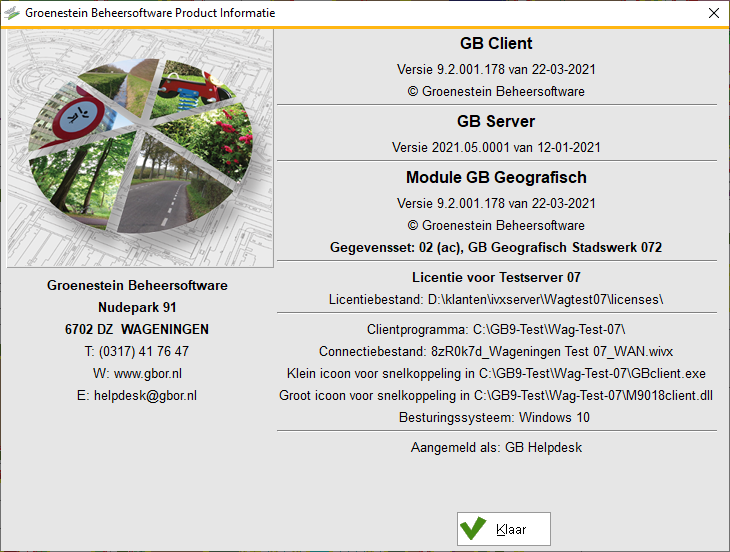Click the Groenestein app icon in title bar
The width and height of the screenshot is (730, 552).
click(x=12, y=13)
